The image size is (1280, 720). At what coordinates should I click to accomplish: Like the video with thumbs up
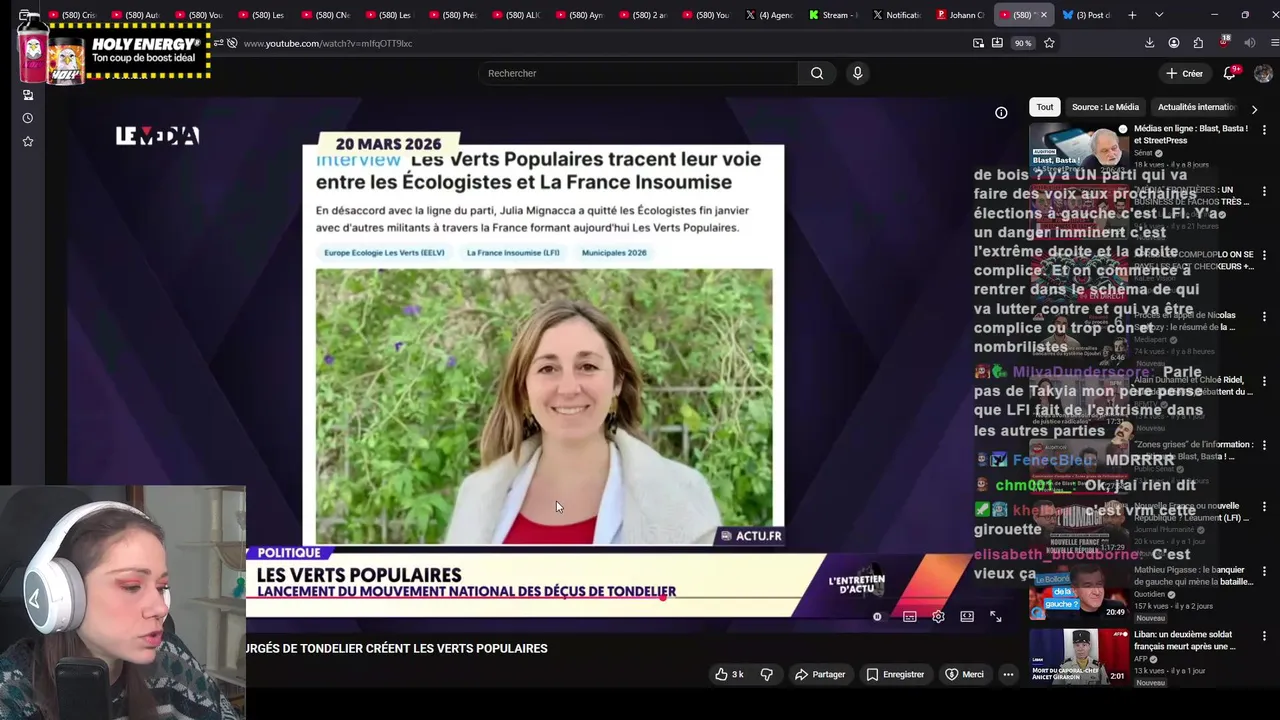pyautogui.click(x=729, y=674)
